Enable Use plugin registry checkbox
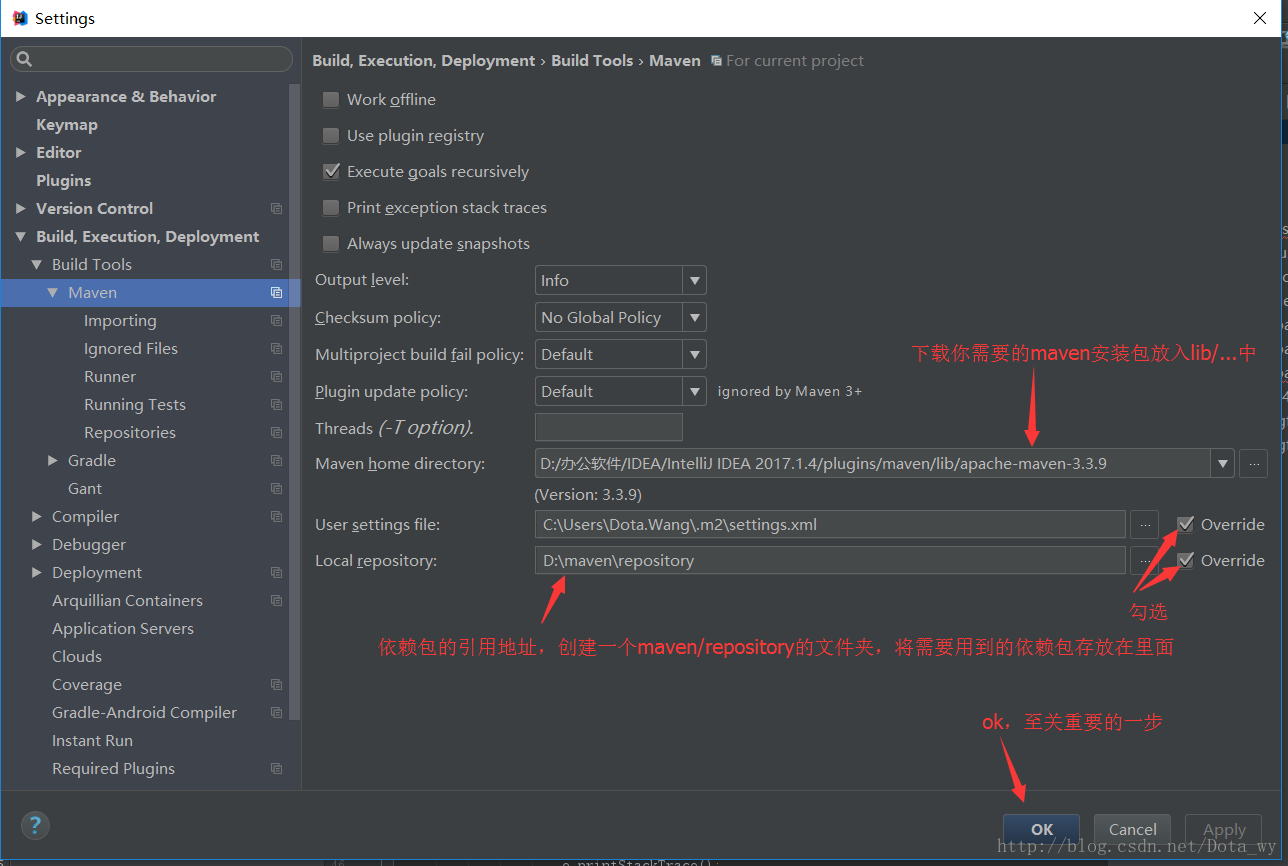 [x=331, y=136]
